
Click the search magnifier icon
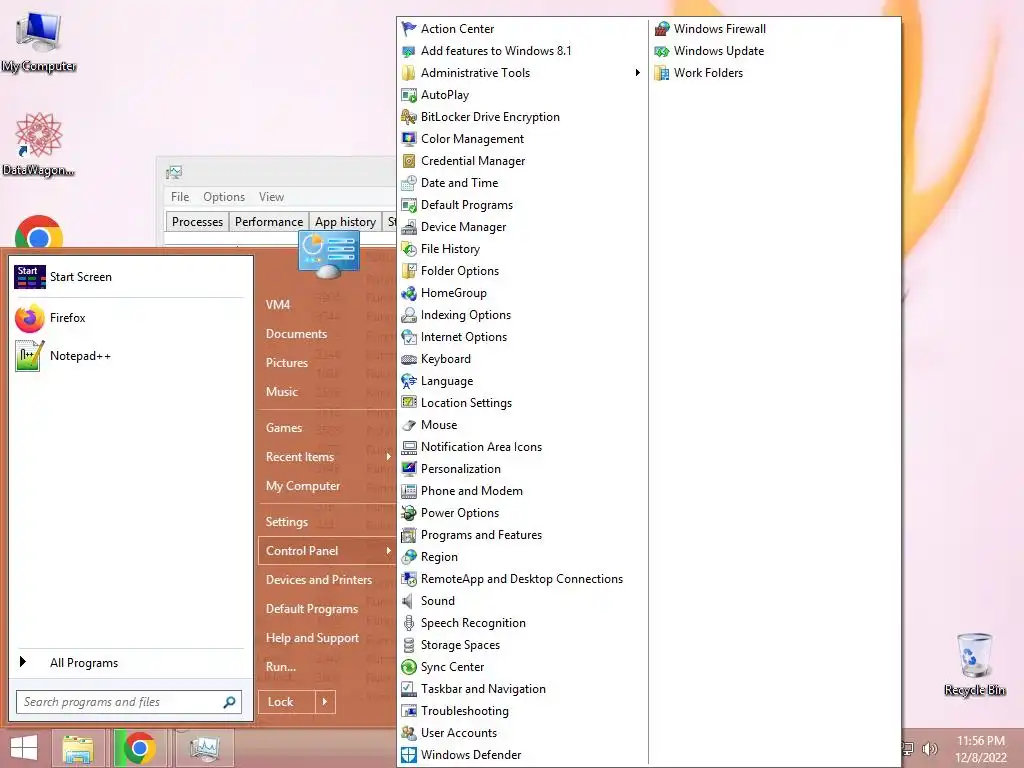pyautogui.click(x=229, y=702)
